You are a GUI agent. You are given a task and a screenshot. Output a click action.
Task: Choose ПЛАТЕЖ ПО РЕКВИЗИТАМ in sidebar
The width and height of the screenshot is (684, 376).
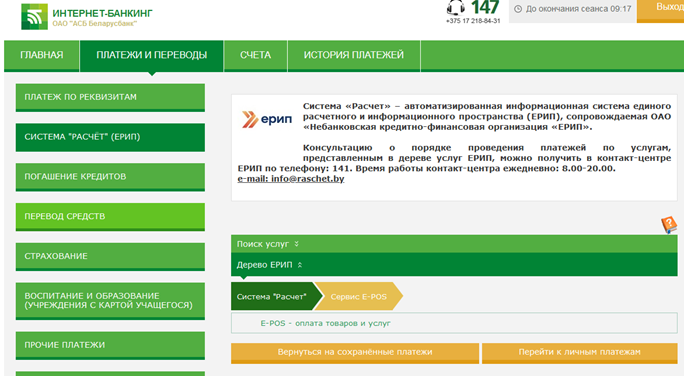click(x=110, y=97)
